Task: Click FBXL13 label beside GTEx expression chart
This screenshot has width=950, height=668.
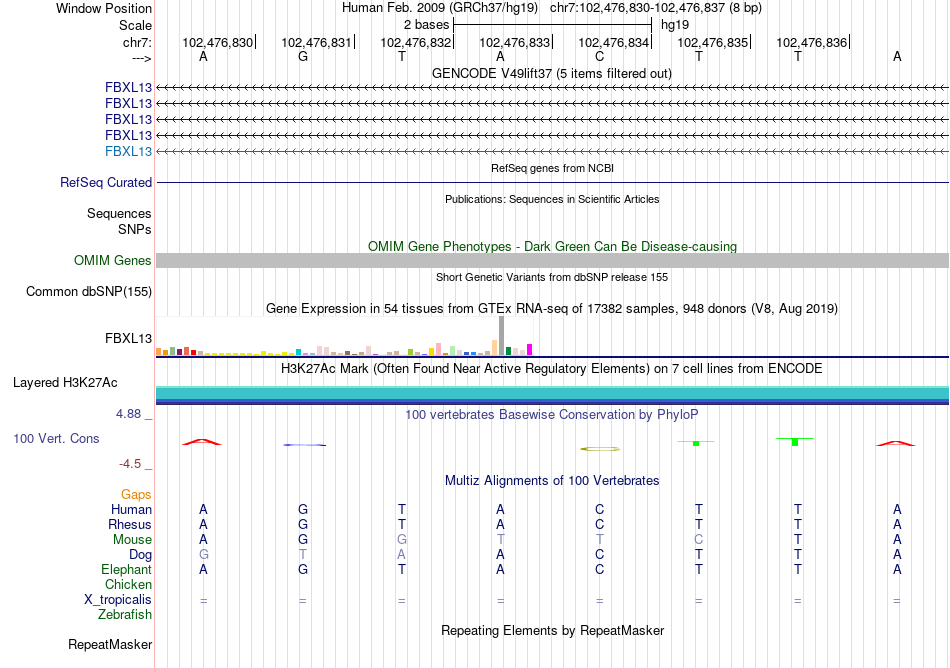Action: (128, 339)
